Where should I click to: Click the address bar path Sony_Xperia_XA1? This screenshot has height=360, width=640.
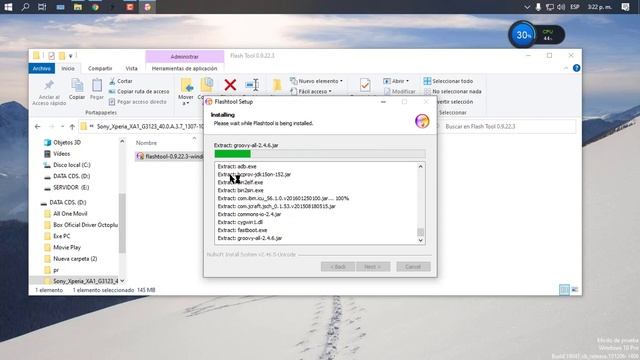click(x=149, y=127)
